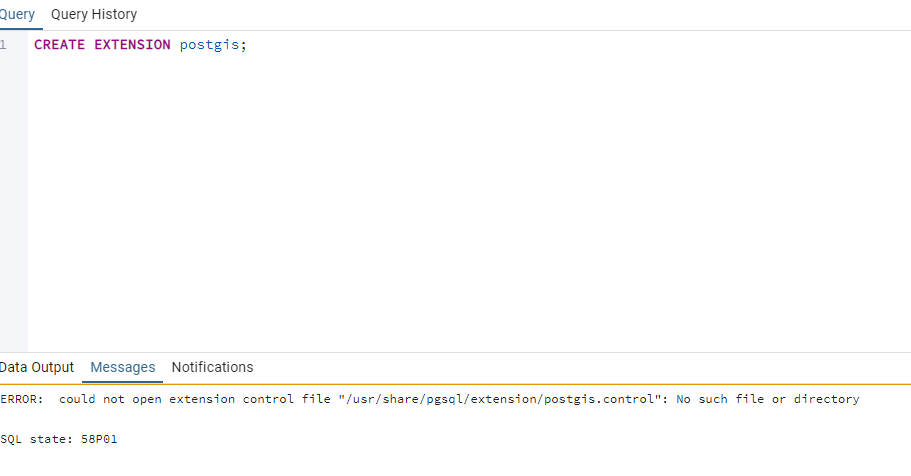Click the 58P01 SQL state code
This screenshot has height=476, width=911.
[x=99, y=439]
